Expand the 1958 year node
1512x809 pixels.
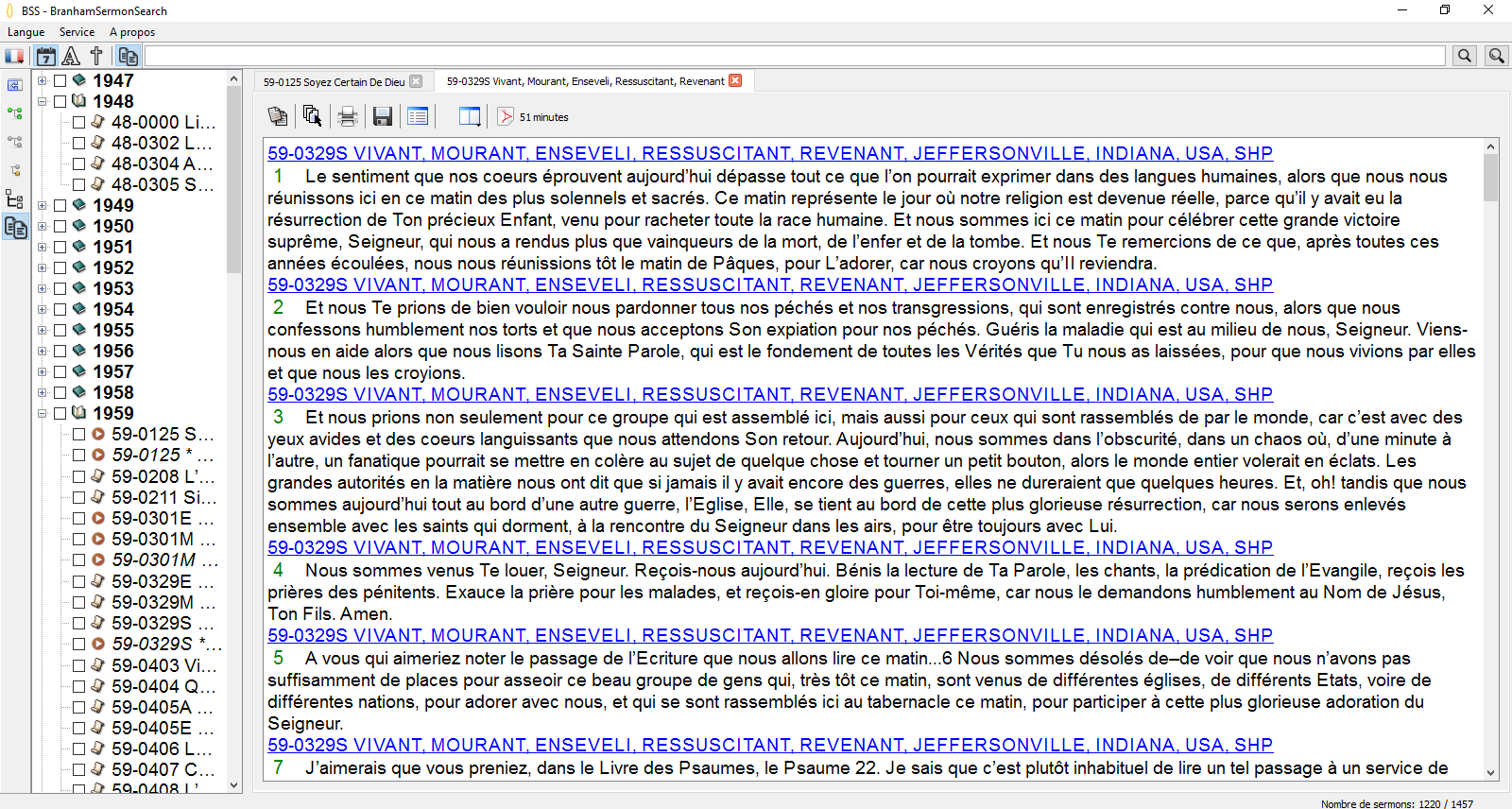tap(42, 392)
